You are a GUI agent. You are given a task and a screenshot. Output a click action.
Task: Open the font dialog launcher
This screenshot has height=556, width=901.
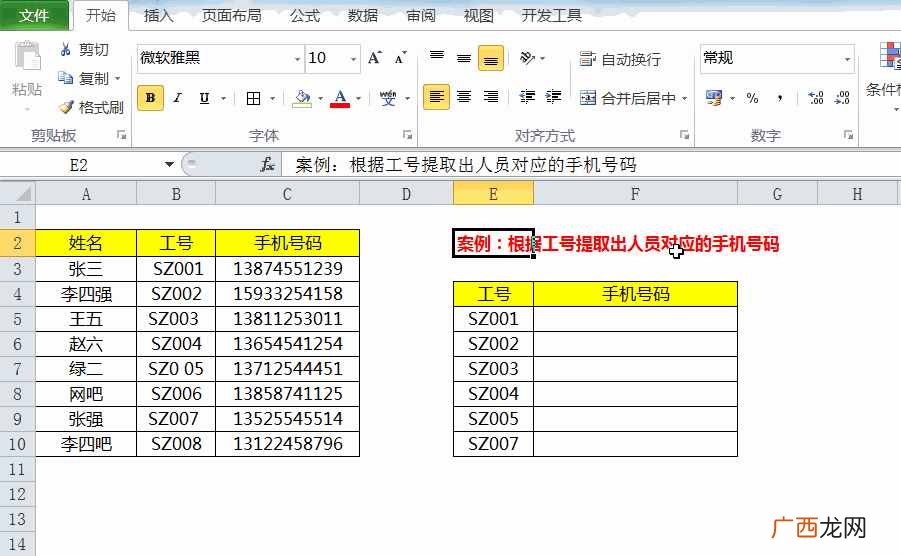tap(407, 134)
